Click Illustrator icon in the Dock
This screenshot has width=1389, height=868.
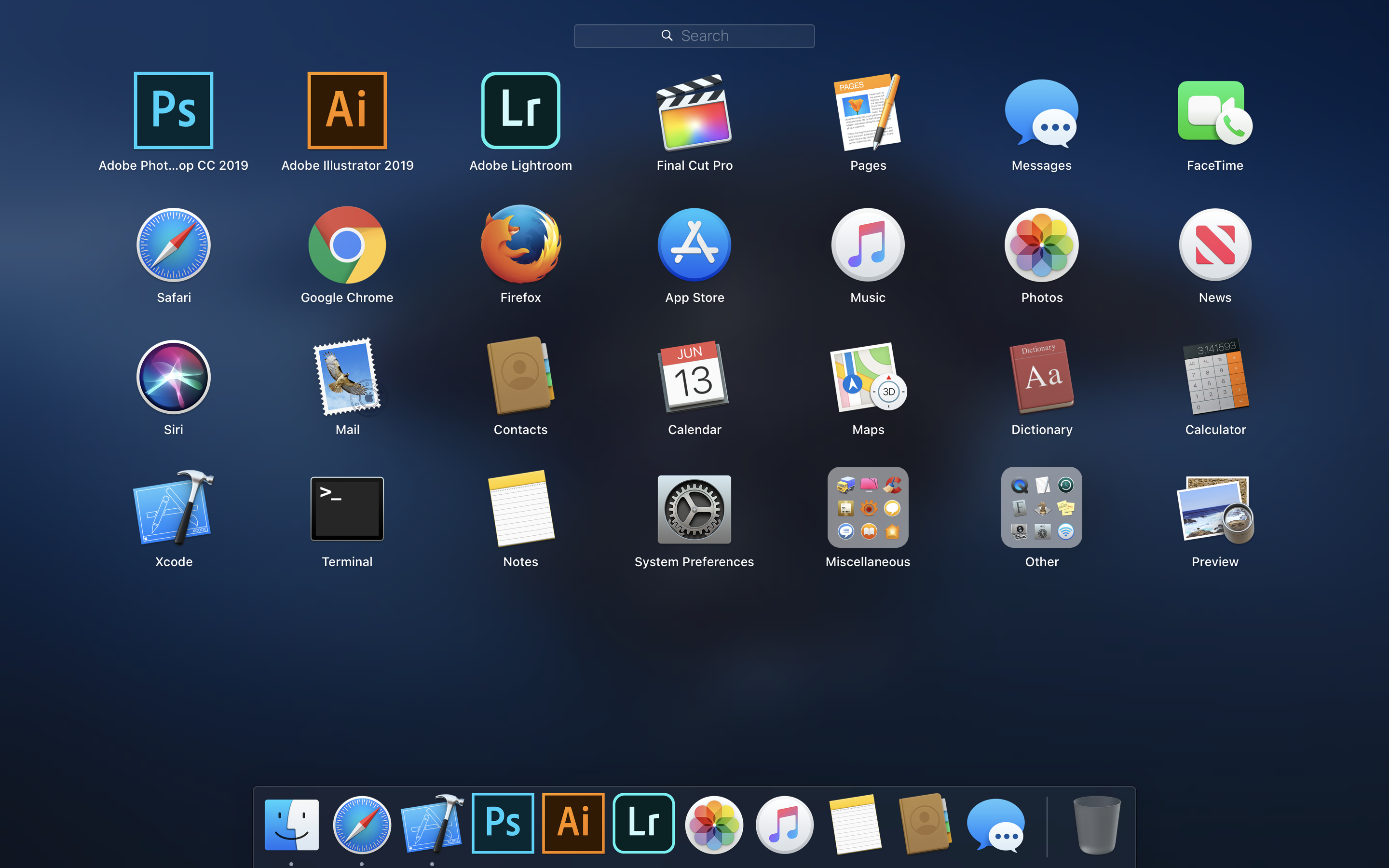(573, 823)
